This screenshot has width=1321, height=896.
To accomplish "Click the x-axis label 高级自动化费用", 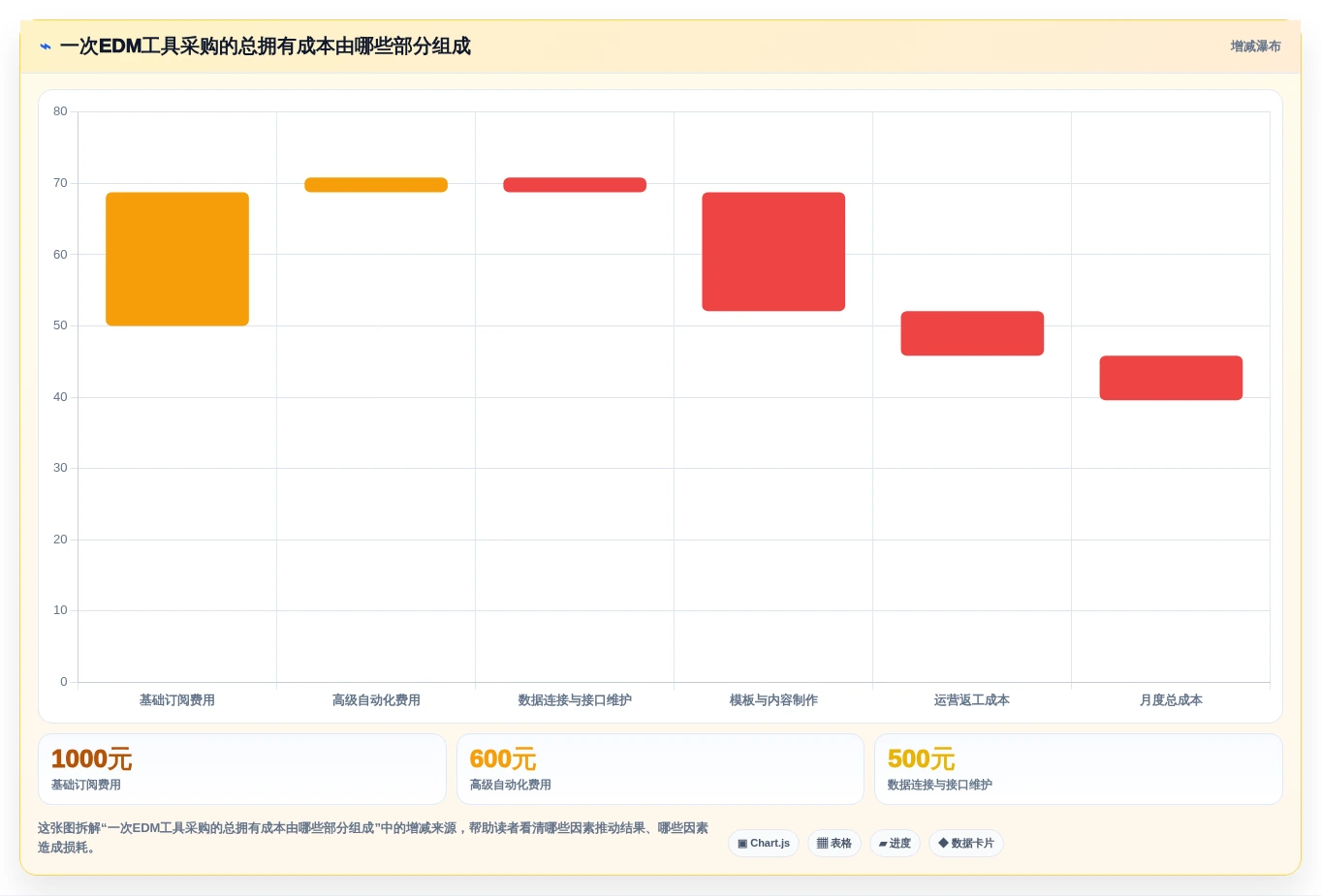I will pos(376,700).
